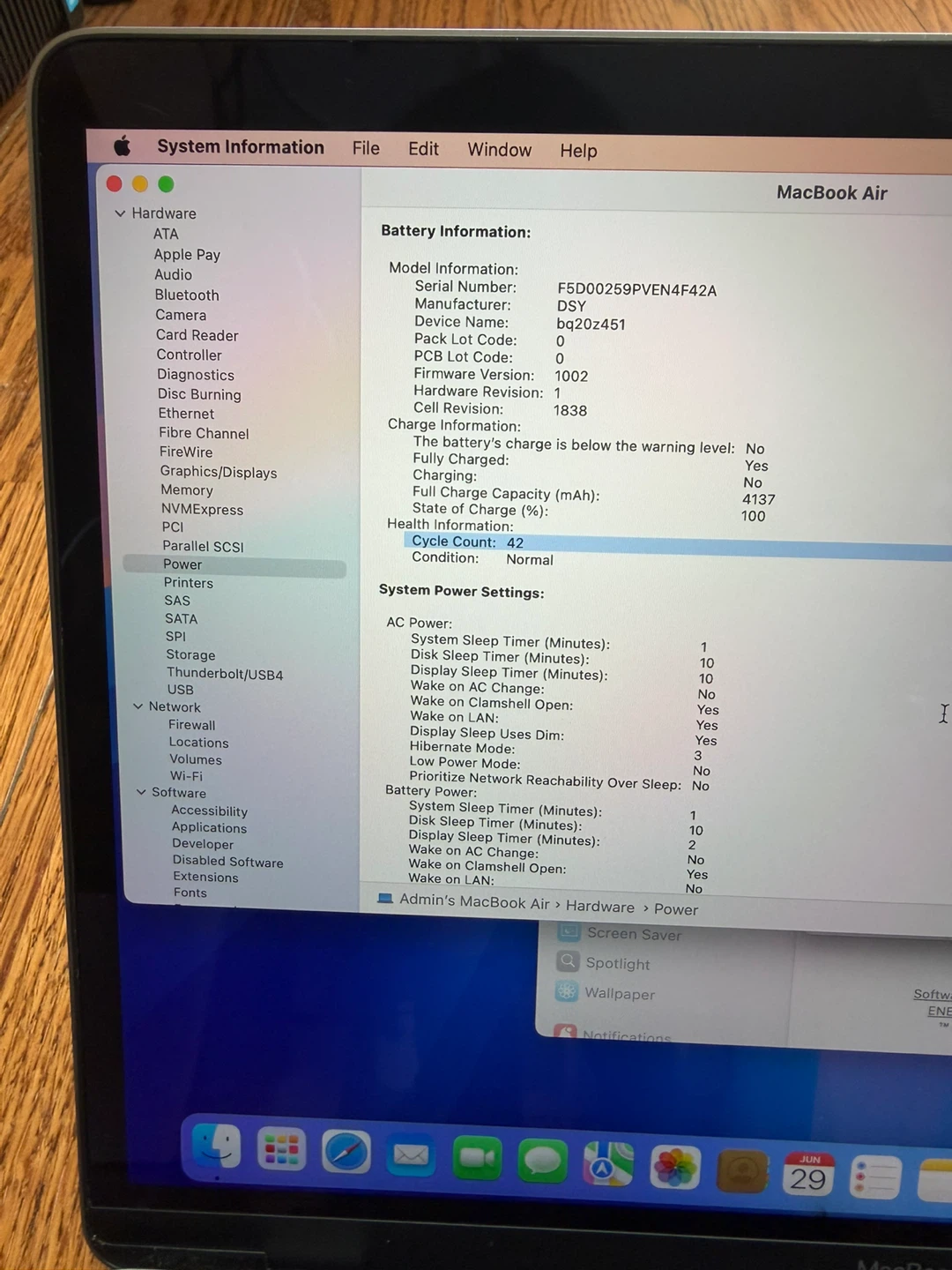
Task: Click Hardware in the path bar
Action: [600, 906]
